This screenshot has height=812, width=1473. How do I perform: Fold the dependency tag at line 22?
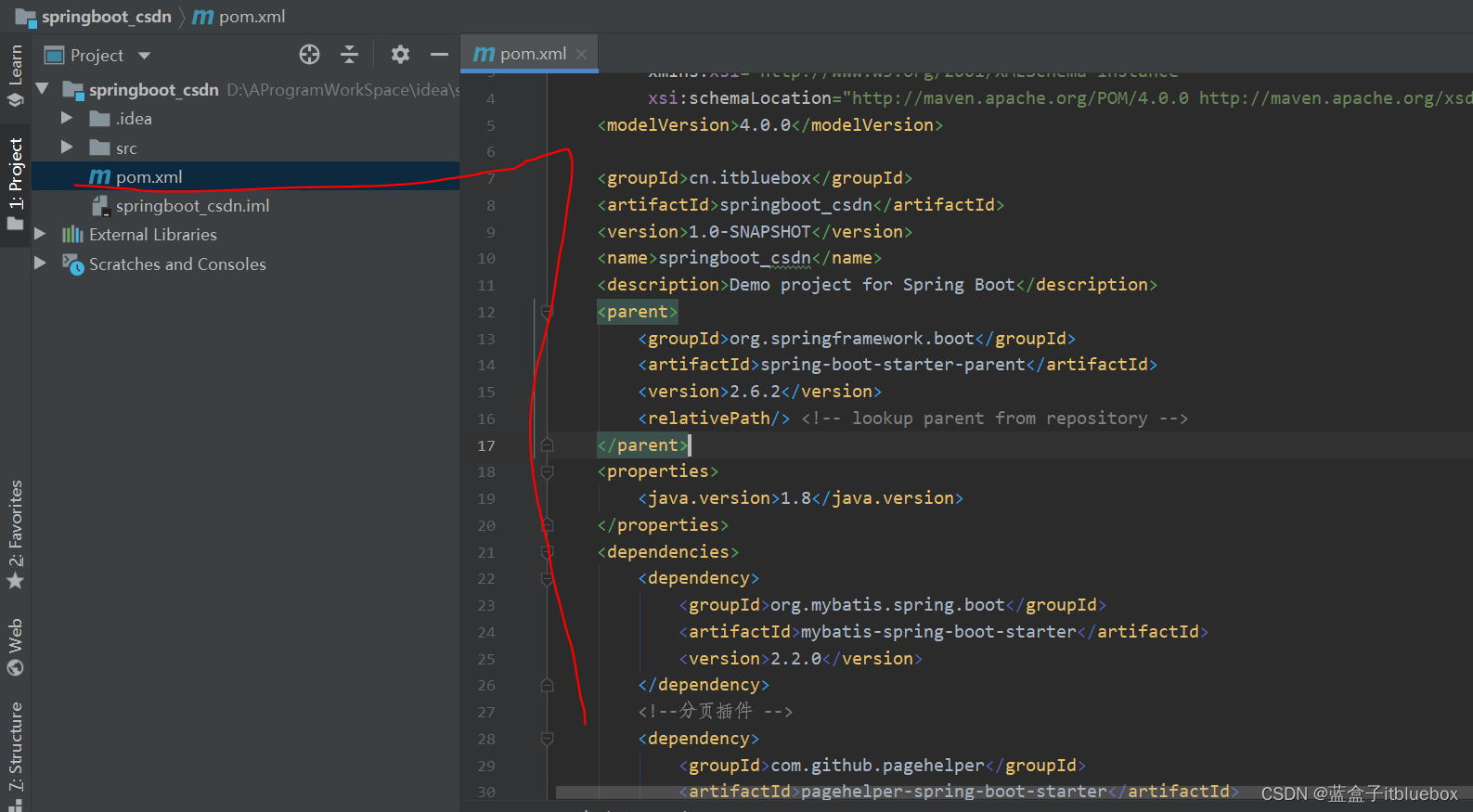click(x=547, y=579)
